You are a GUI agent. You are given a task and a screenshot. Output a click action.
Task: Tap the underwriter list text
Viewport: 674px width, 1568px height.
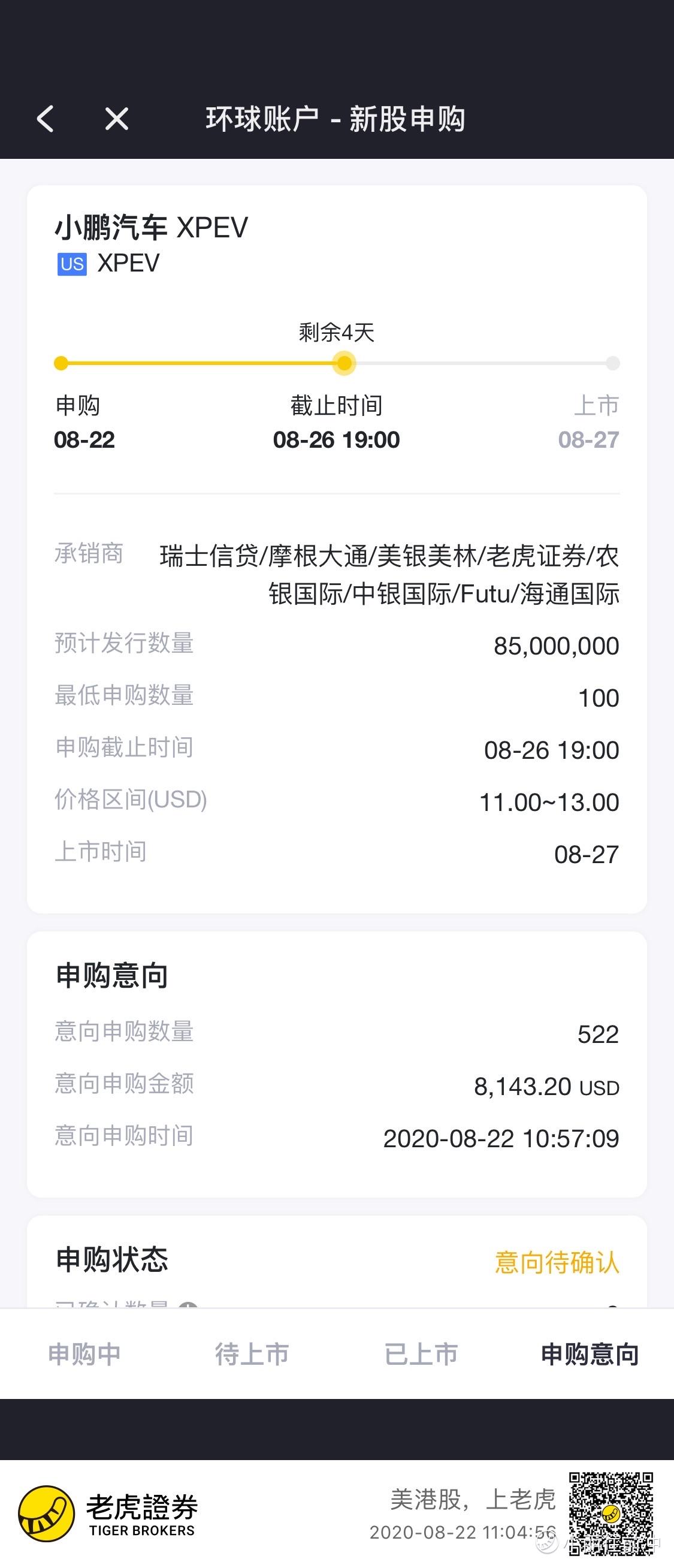coord(389,575)
